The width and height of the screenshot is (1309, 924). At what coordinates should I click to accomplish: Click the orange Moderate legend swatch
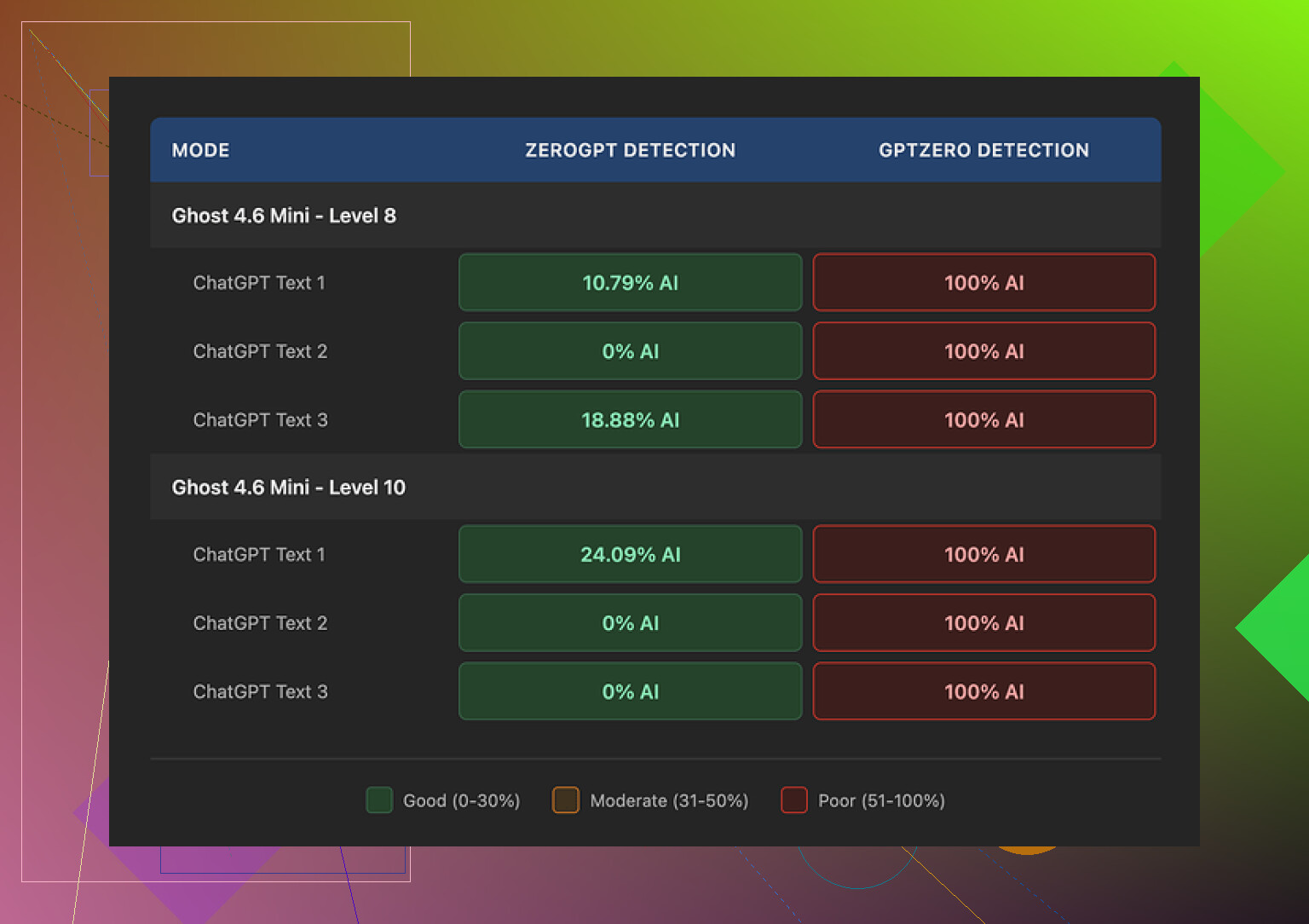(566, 800)
